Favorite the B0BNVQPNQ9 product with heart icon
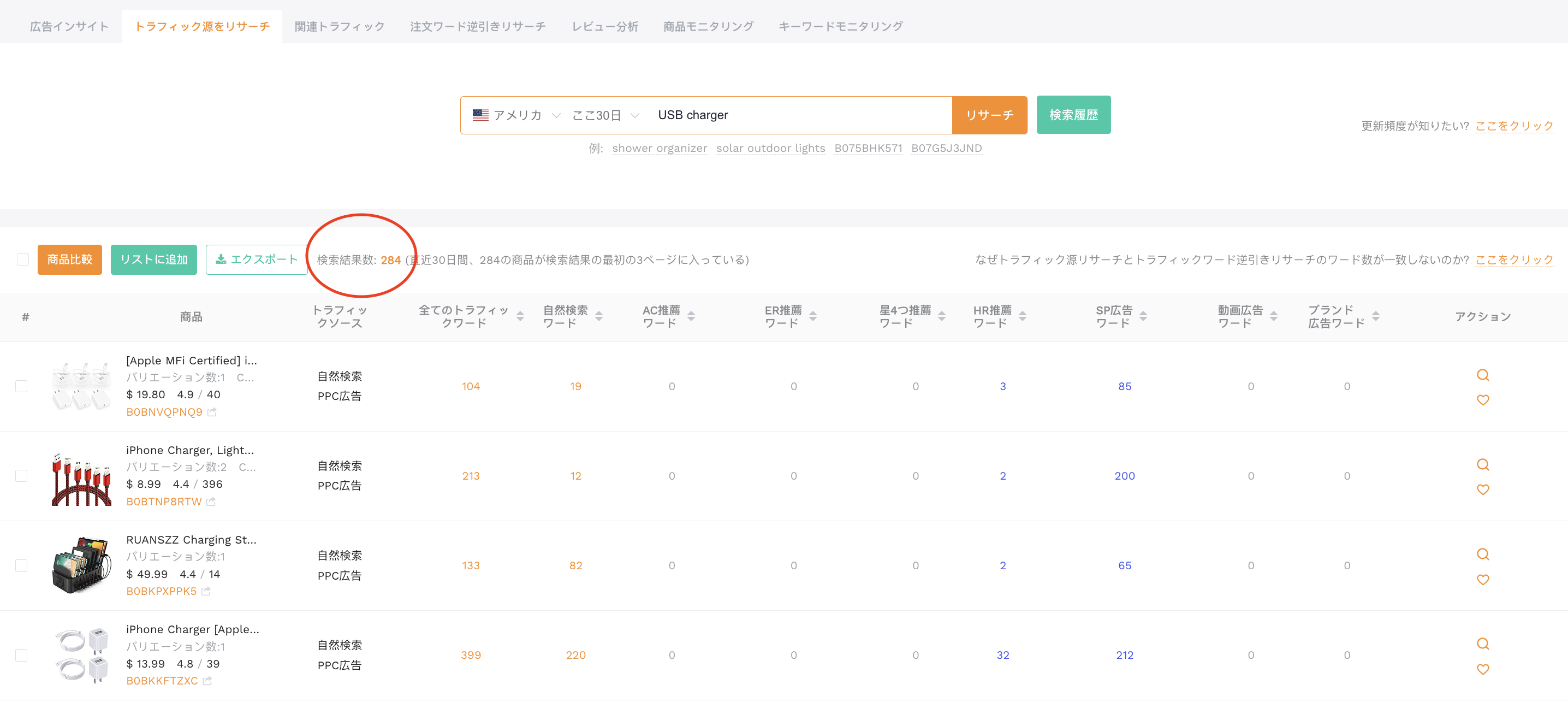This screenshot has height=708, width=1568. pyautogui.click(x=1483, y=400)
